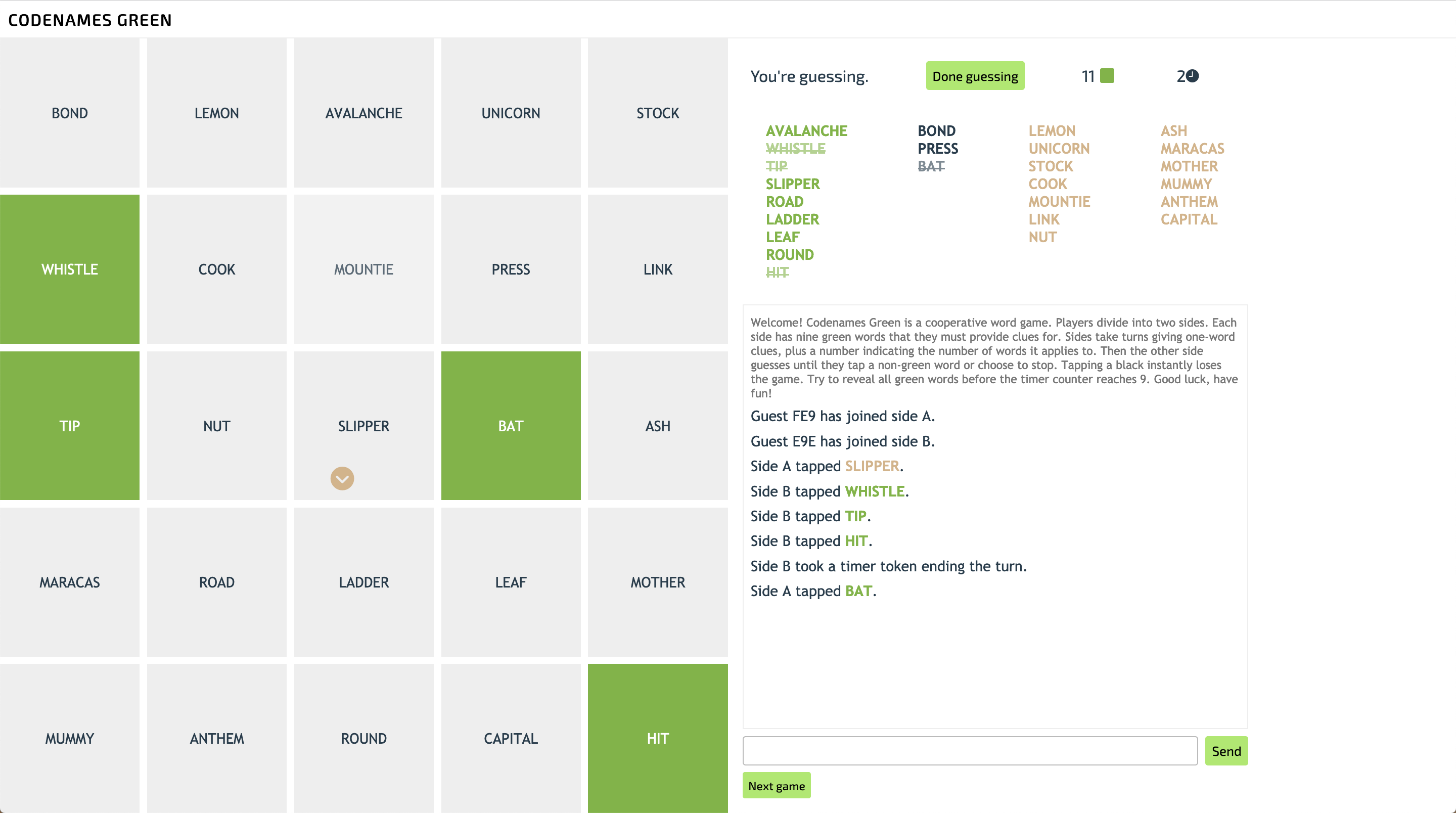Click the struck-through BAT entry

pyautogui.click(x=930, y=166)
